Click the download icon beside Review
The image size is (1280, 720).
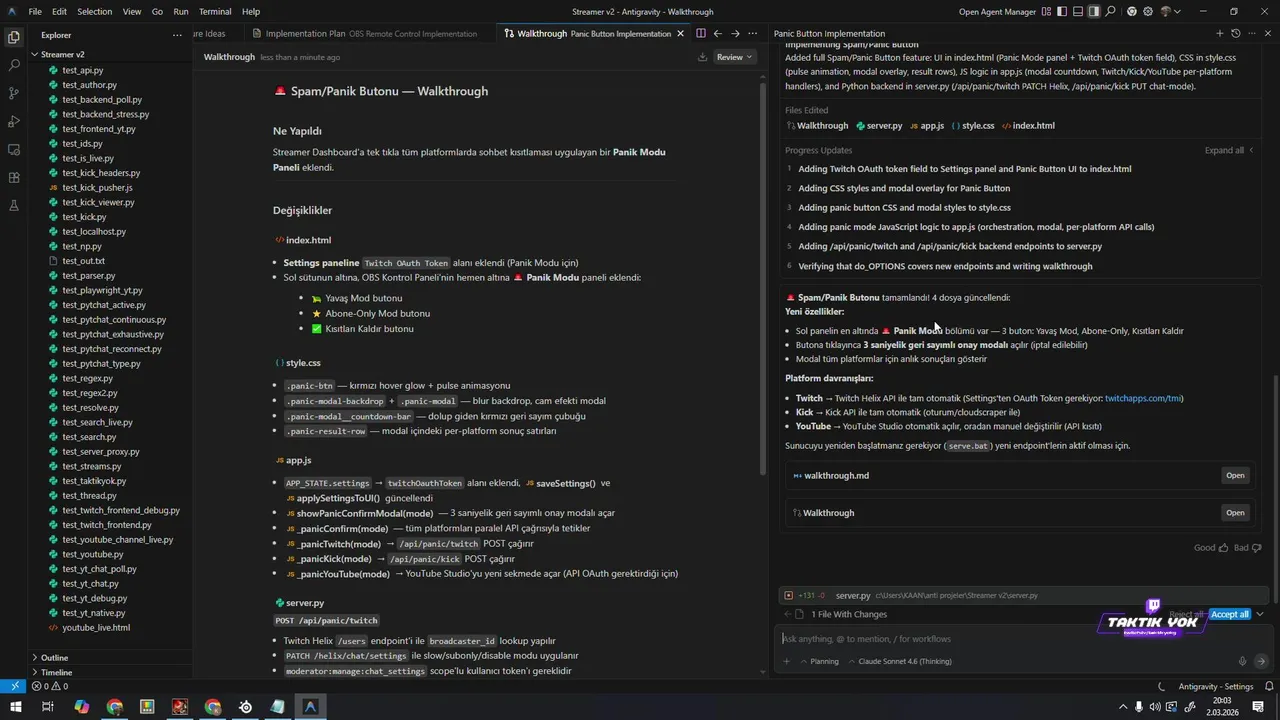(x=702, y=57)
